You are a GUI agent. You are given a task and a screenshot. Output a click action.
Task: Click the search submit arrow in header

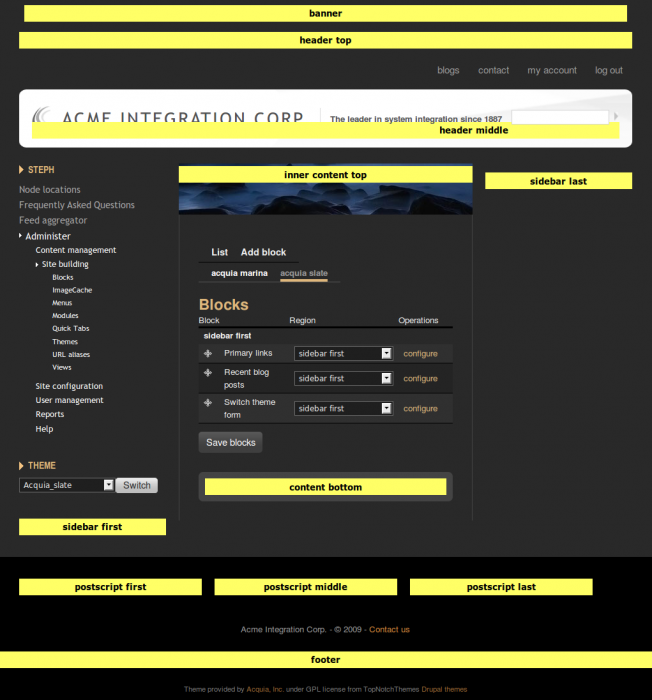click(616, 116)
